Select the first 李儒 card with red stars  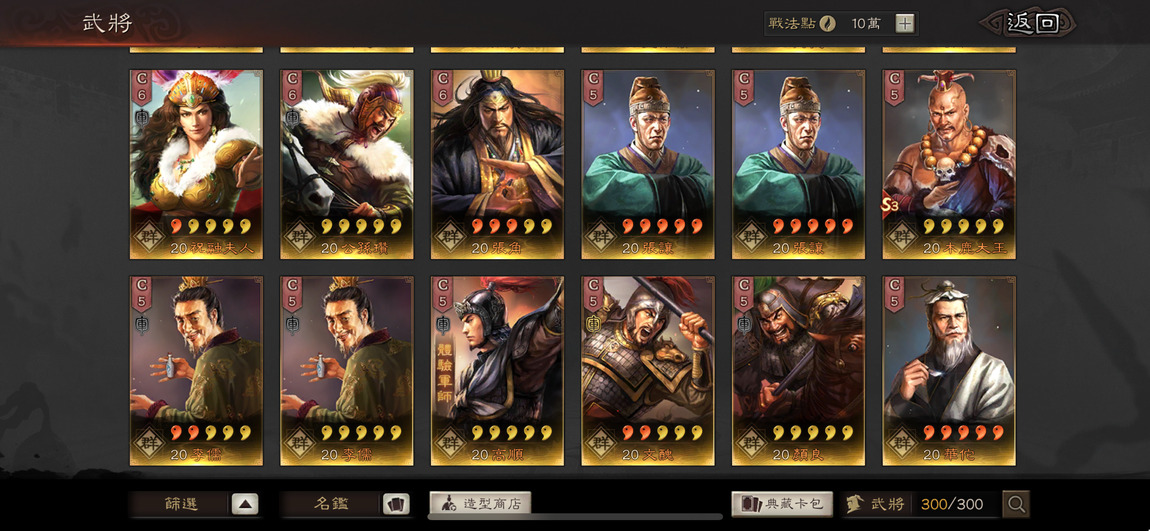tap(196, 371)
